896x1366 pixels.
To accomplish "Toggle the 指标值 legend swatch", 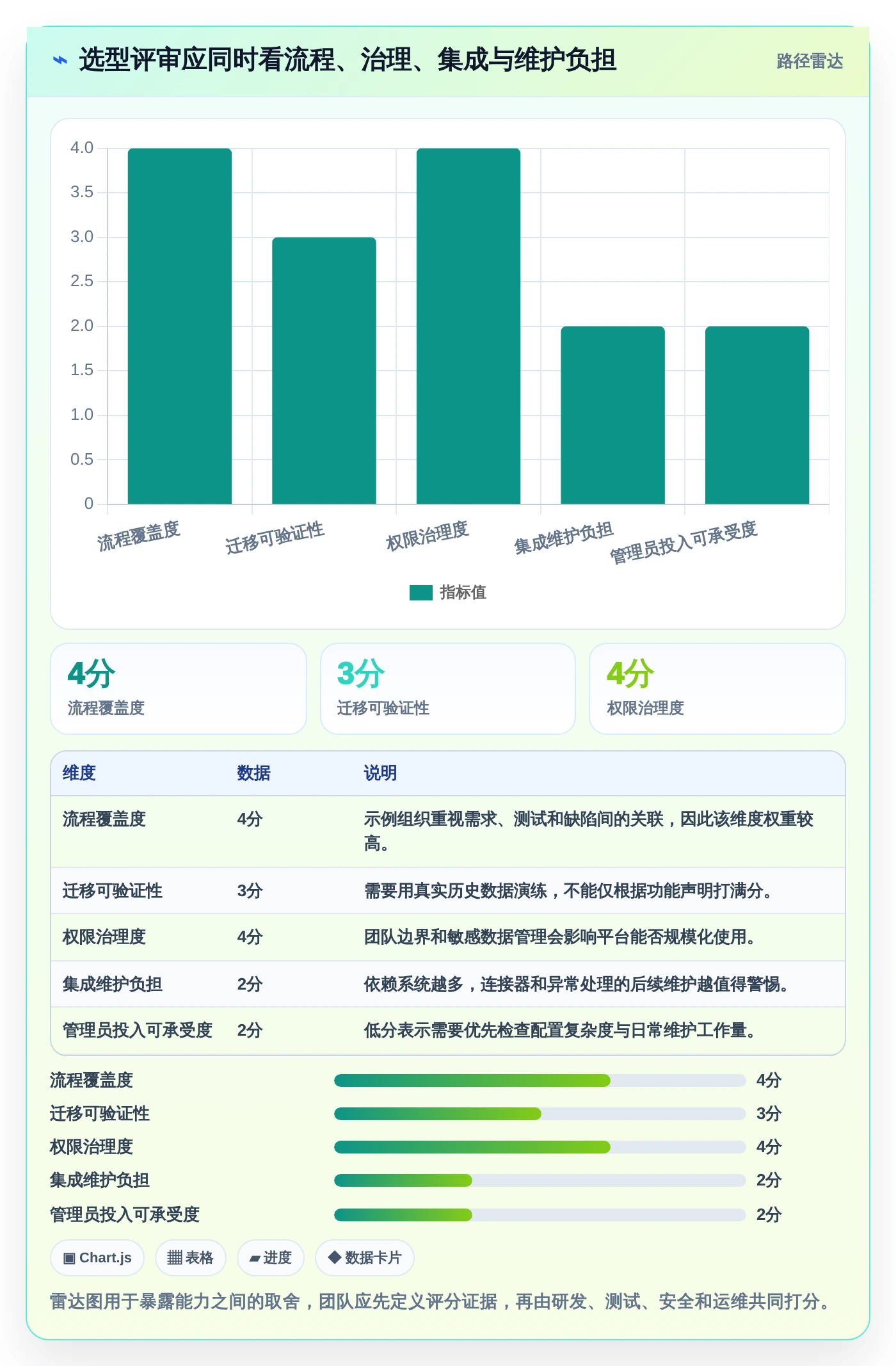I will point(420,593).
